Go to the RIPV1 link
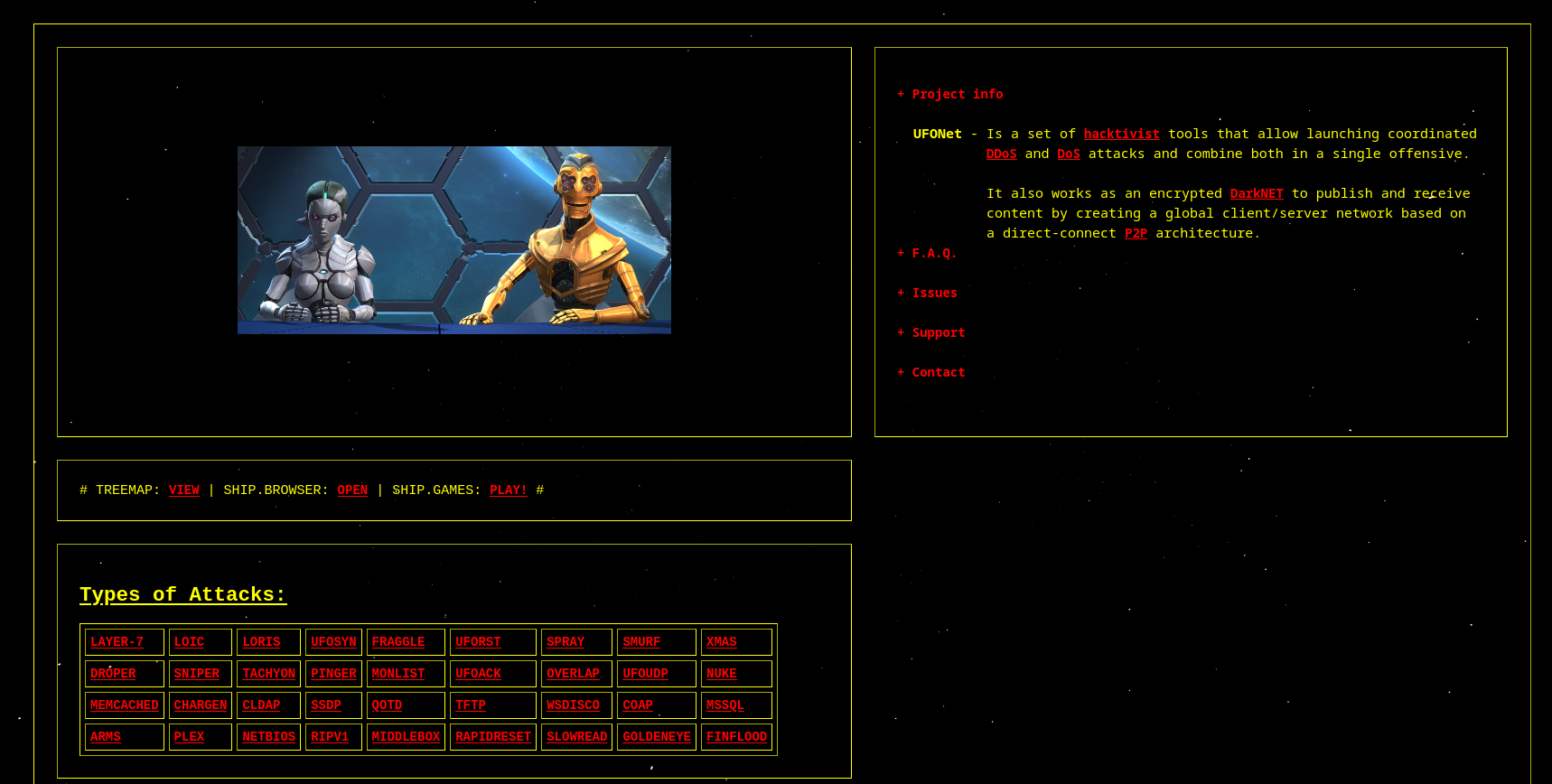This screenshot has width=1552, height=784. tap(330, 737)
